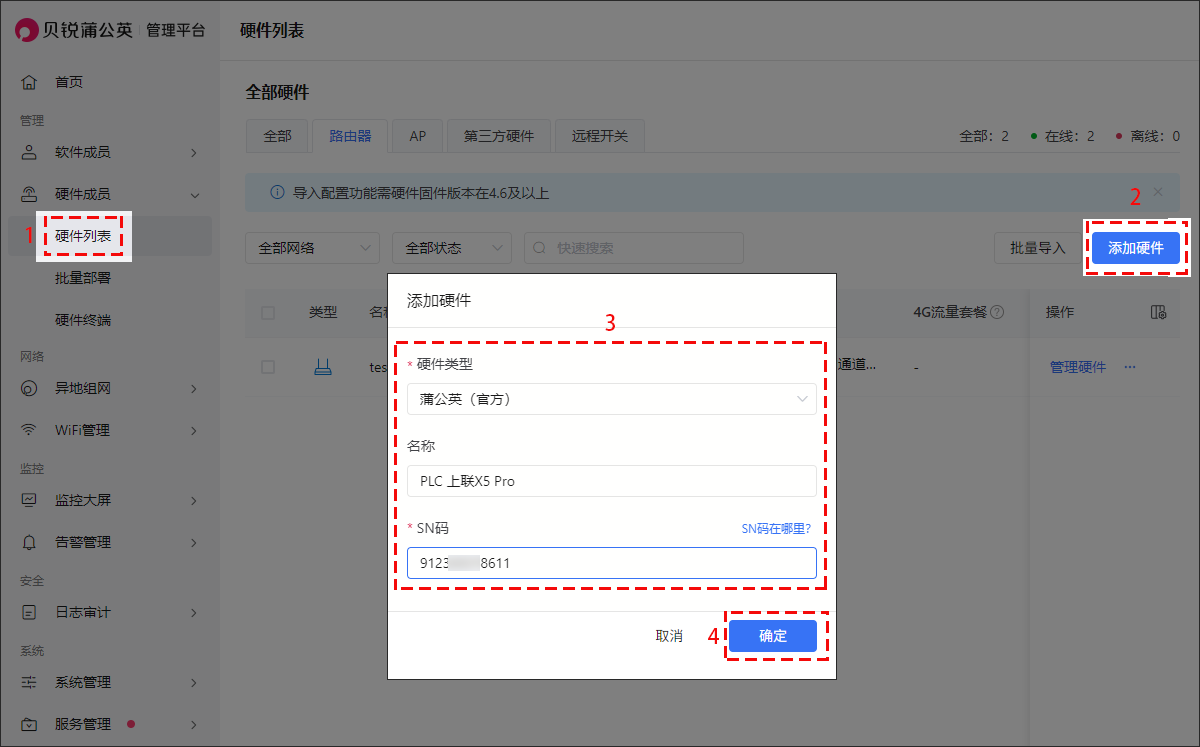Open the 全部网络 filter dropdown
The image size is (1200, 747).
click(312, 248)
